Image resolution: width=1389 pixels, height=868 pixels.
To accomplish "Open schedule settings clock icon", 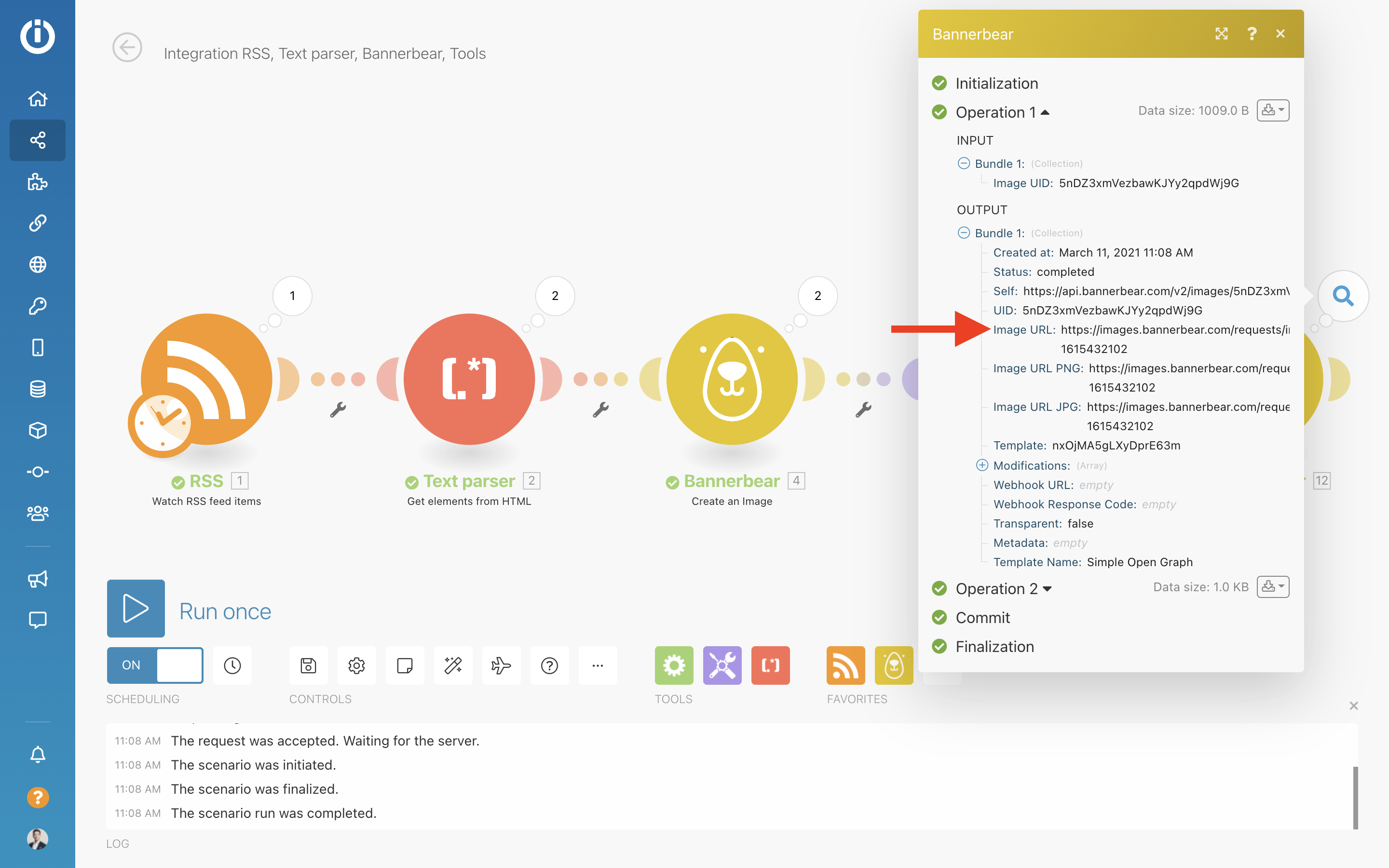I will coord(232,665).
